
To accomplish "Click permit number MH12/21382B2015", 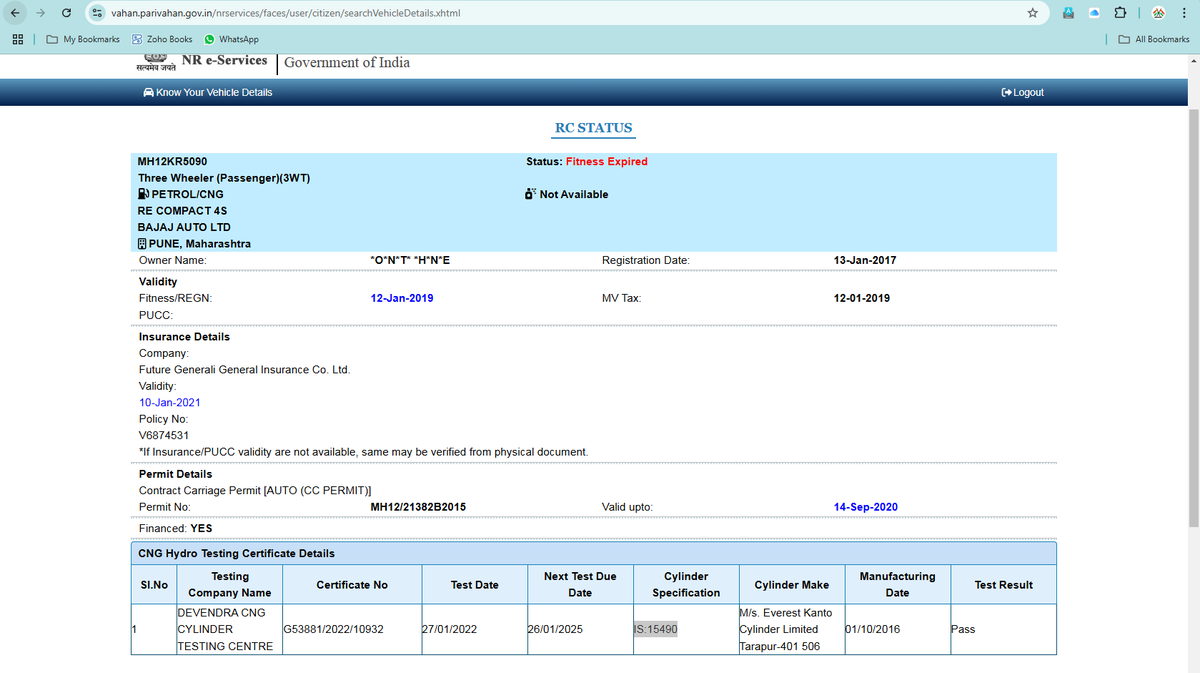I will (418, 507).
